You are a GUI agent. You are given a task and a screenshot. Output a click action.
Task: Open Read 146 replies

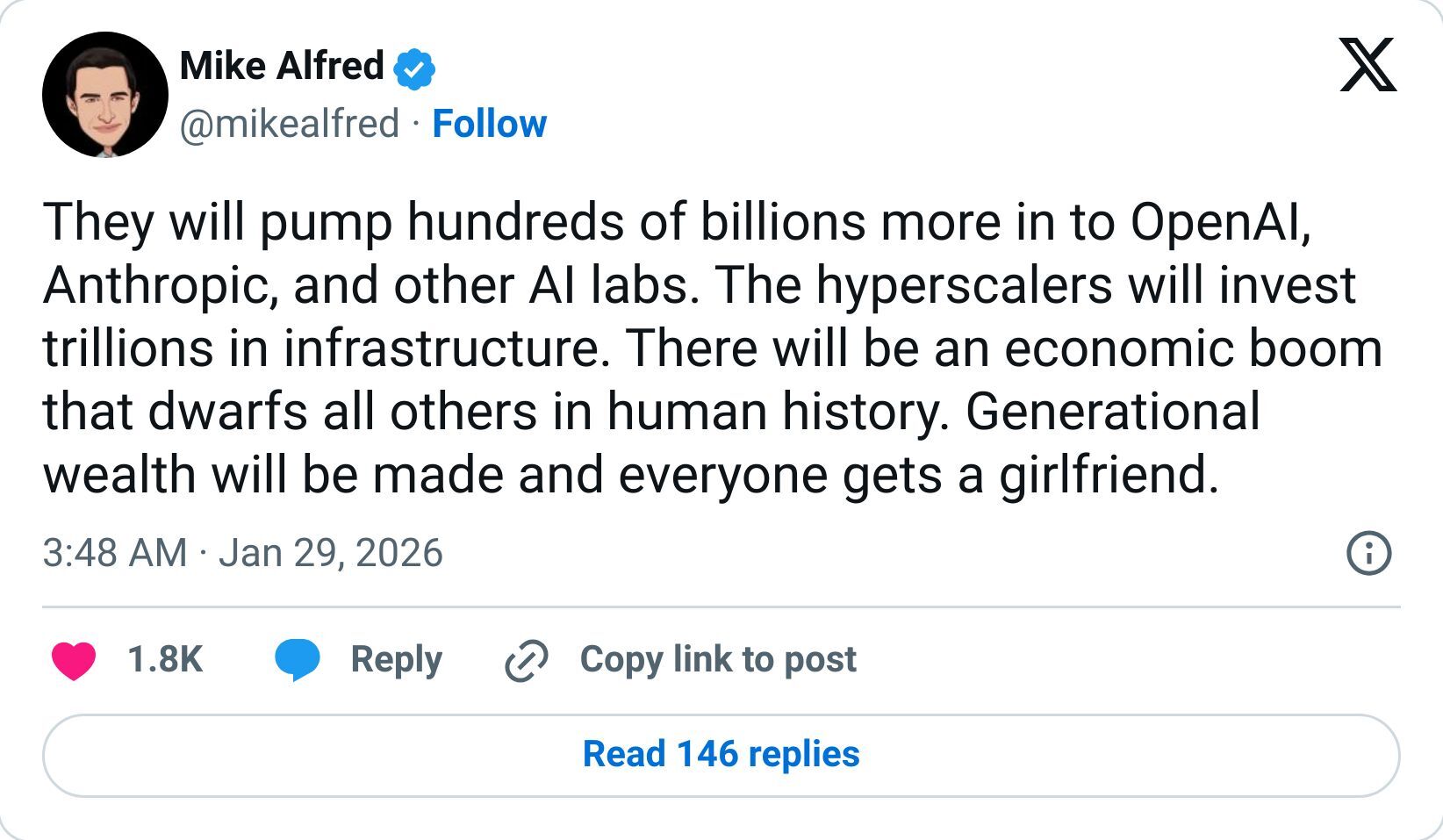[720, 753]
